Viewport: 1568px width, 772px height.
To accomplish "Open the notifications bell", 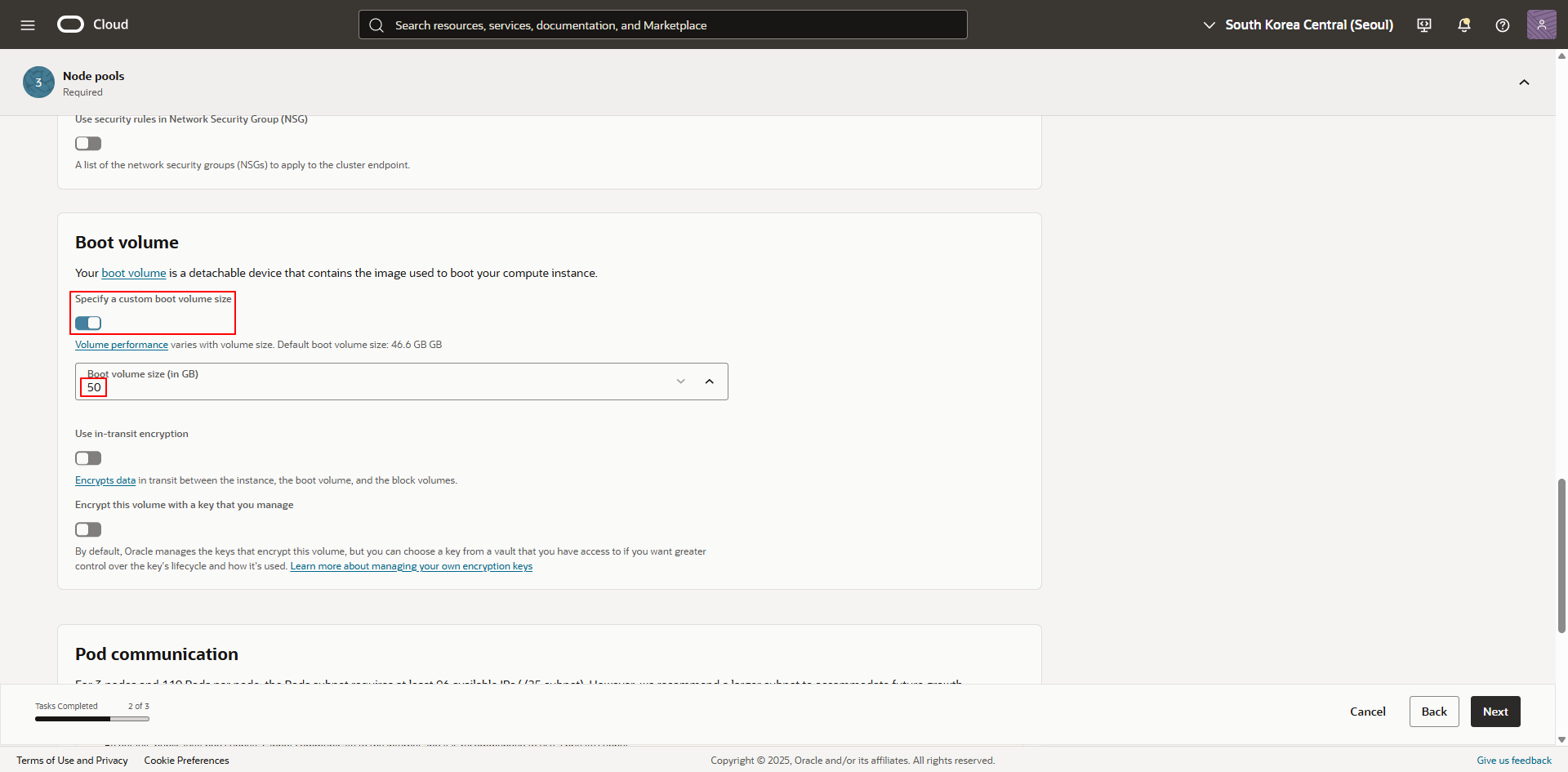I will coord(1463,25).
